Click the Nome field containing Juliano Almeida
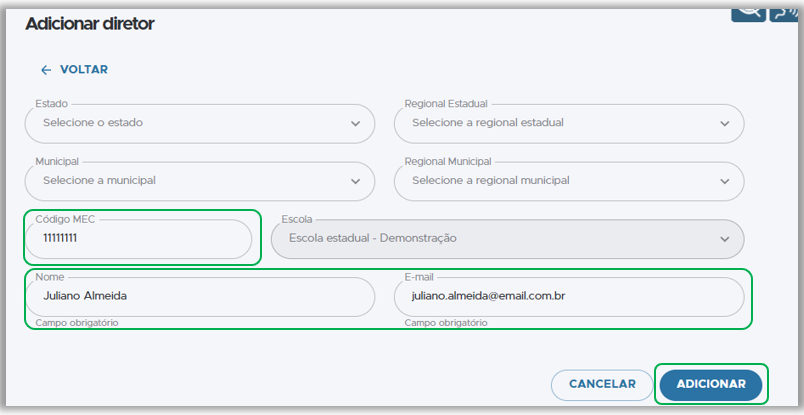The image size is (804, 415). tap(200, 297)
